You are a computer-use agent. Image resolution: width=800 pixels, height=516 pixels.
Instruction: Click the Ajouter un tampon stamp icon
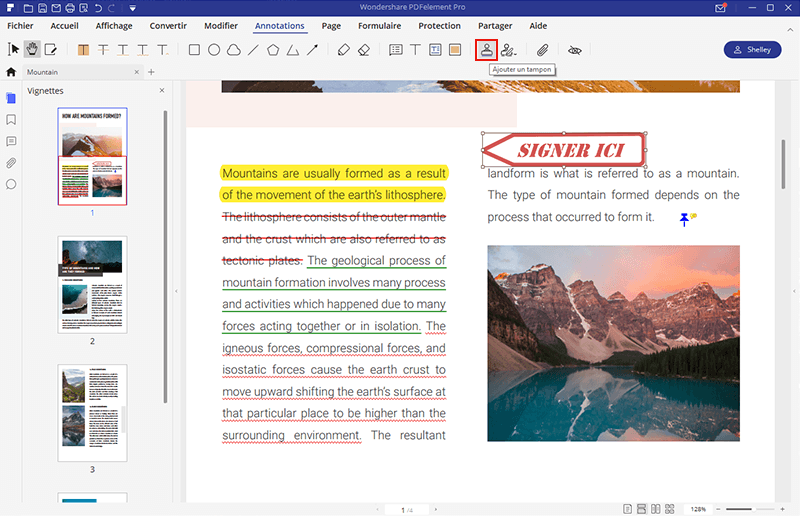point(486,50)
